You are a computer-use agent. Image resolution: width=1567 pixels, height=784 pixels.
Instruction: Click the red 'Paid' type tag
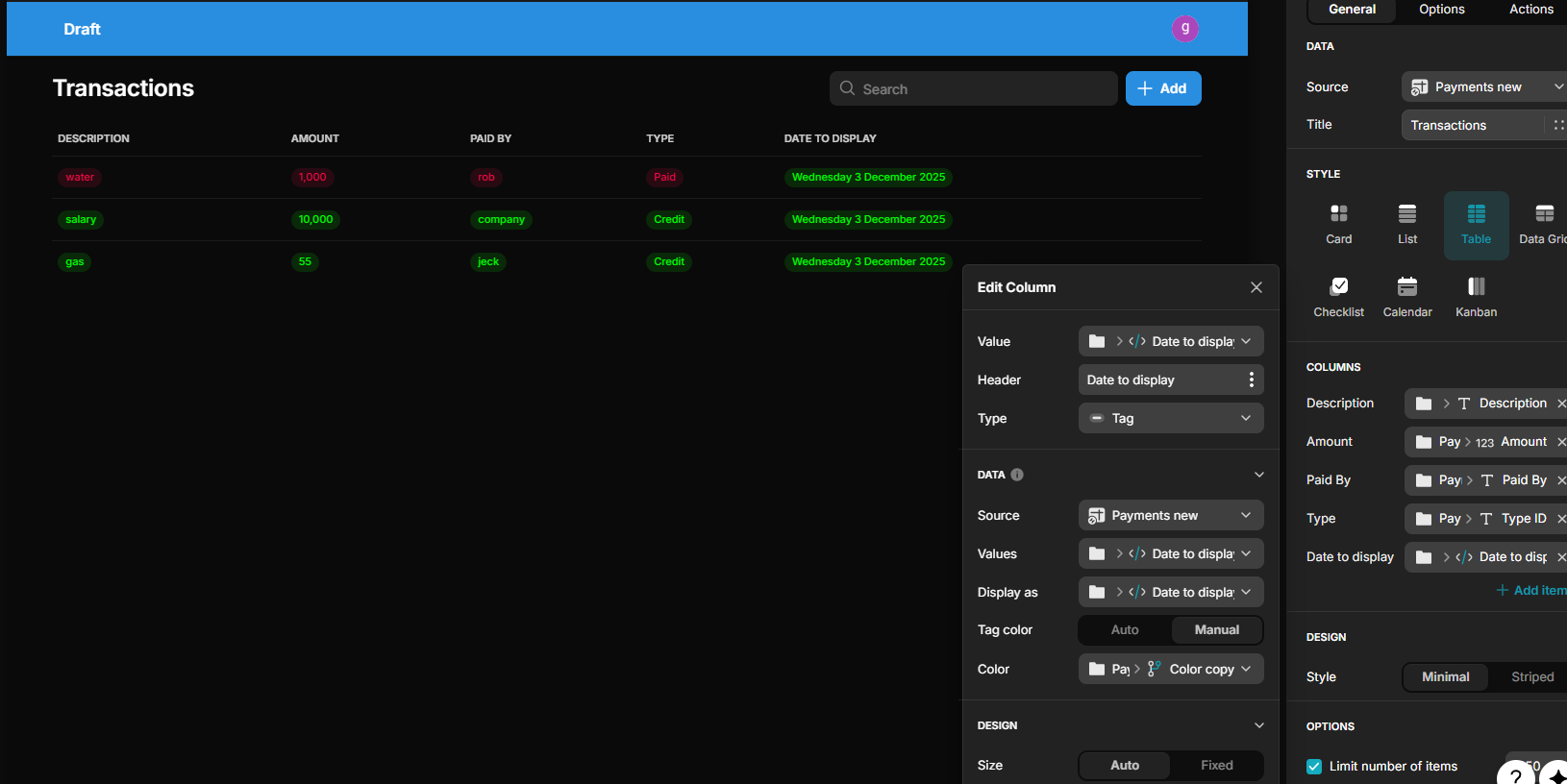(x=665, y=177)
